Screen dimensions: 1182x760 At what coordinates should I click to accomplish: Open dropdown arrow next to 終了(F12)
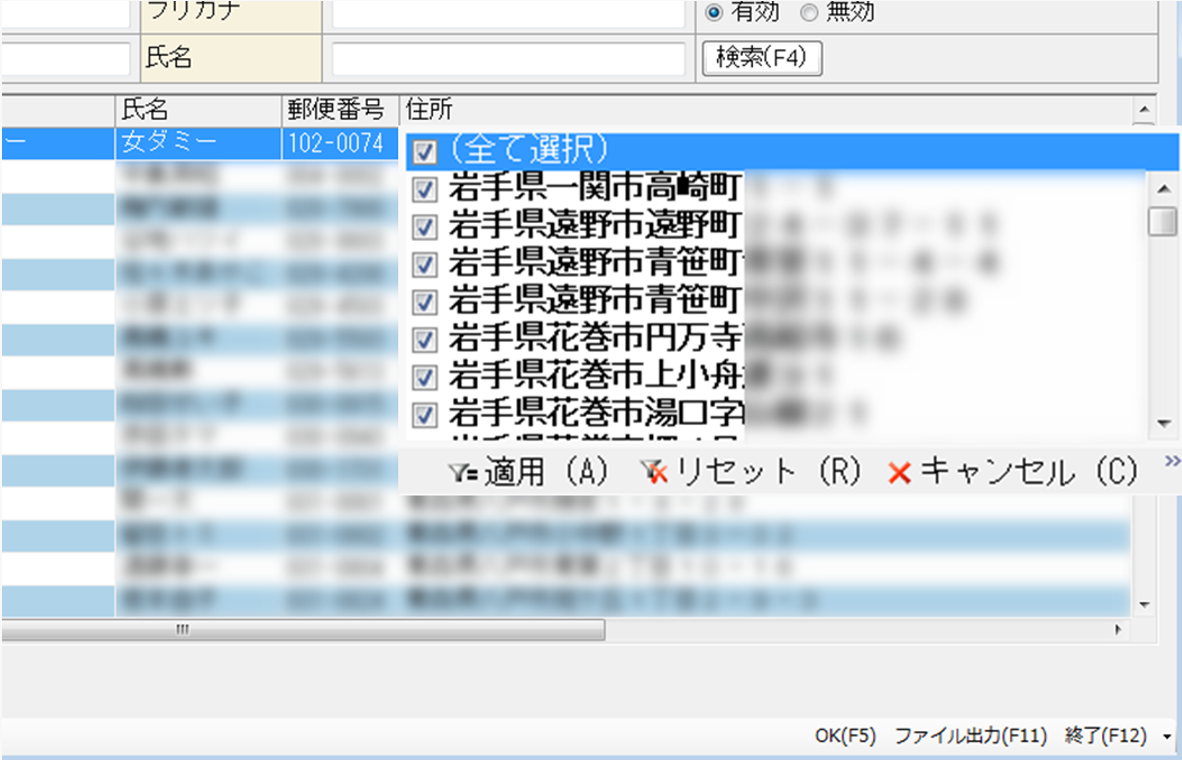pos(1168,735)
